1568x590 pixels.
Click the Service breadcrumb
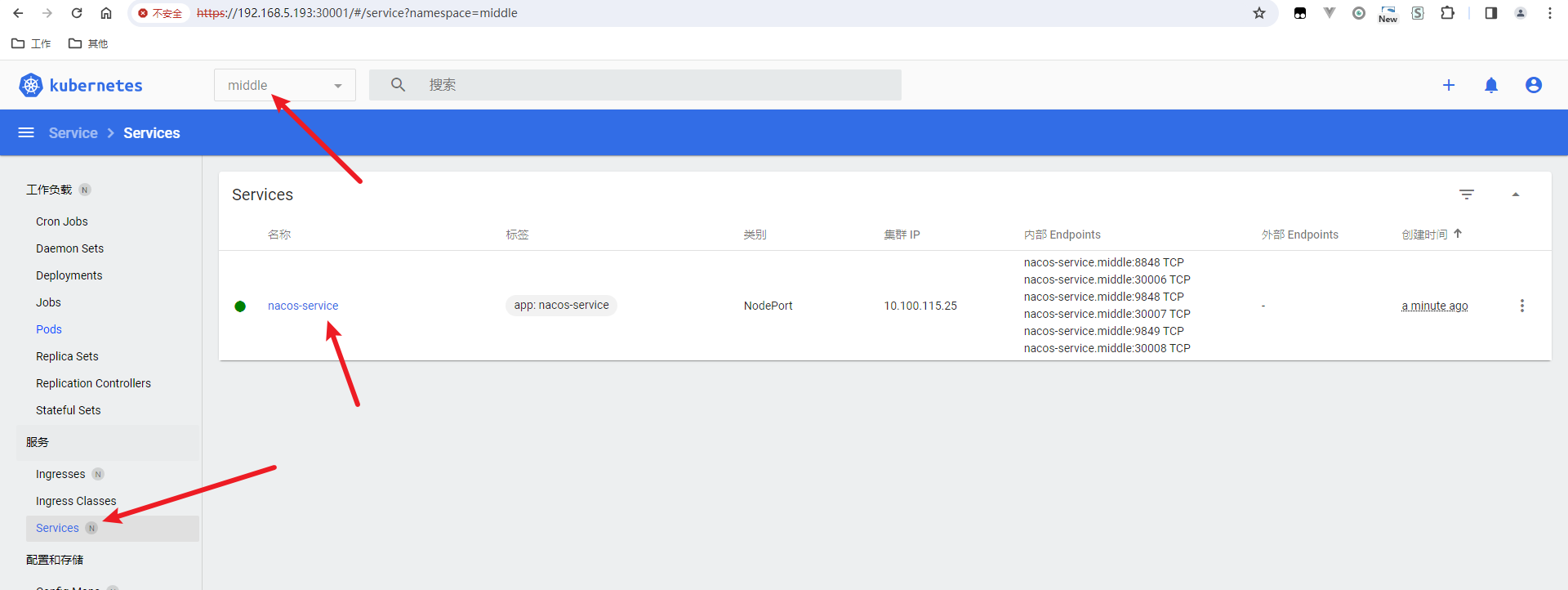pyautogui.click(x=73, y=133)
